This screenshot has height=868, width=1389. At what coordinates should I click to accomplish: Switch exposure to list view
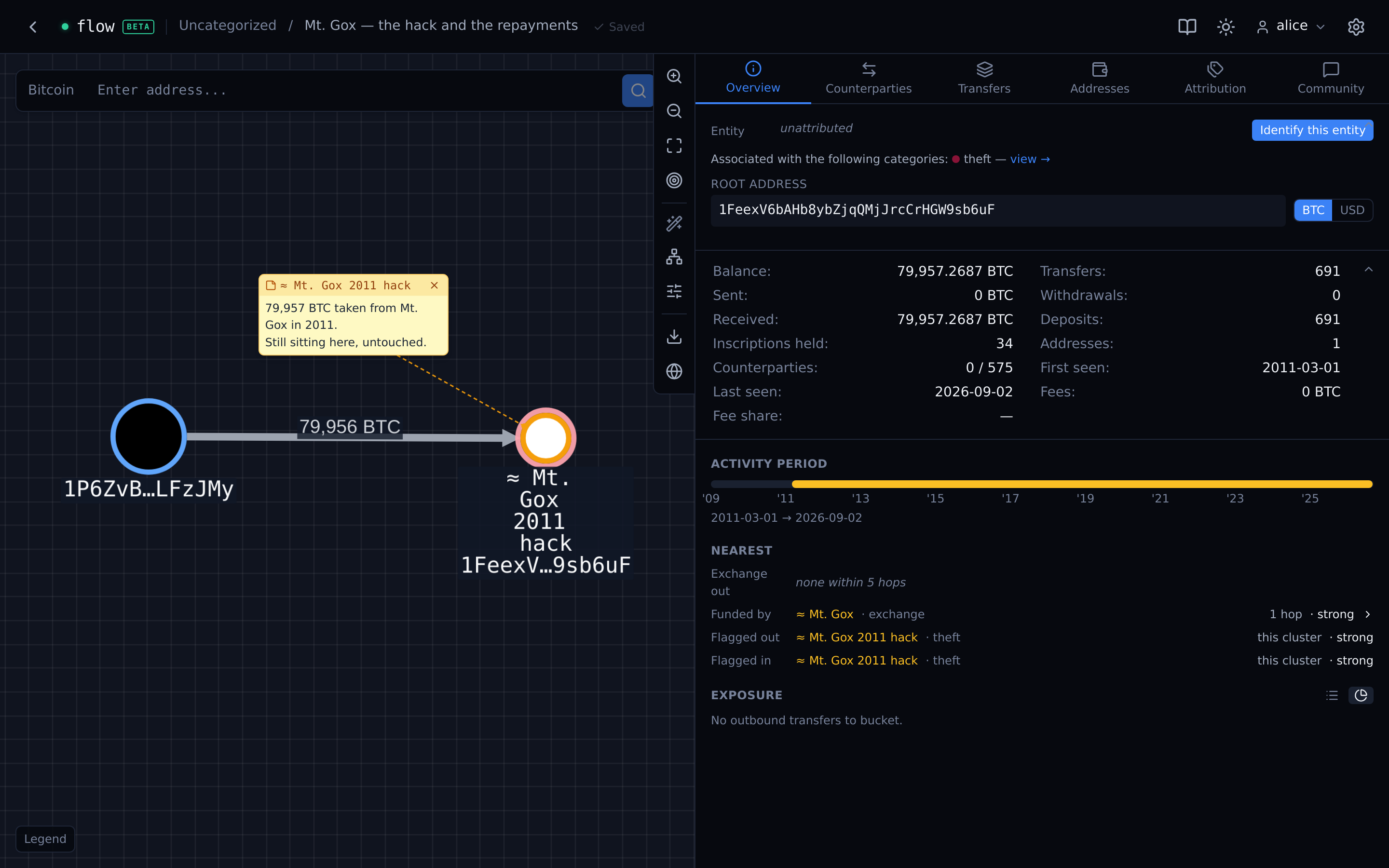(x=1332, y=695)
